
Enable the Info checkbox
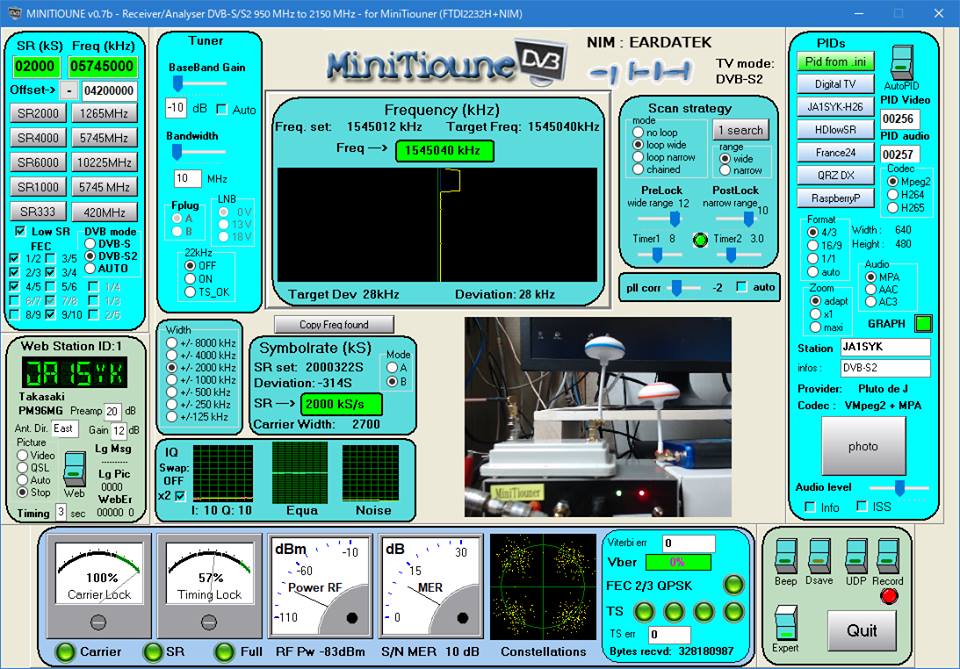pos(810,507)
